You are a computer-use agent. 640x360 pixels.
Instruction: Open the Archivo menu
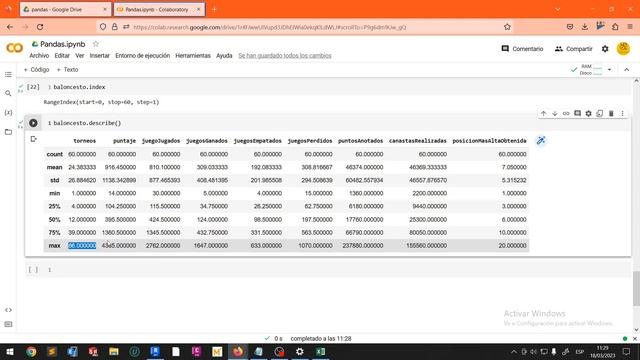pos(39,56)
